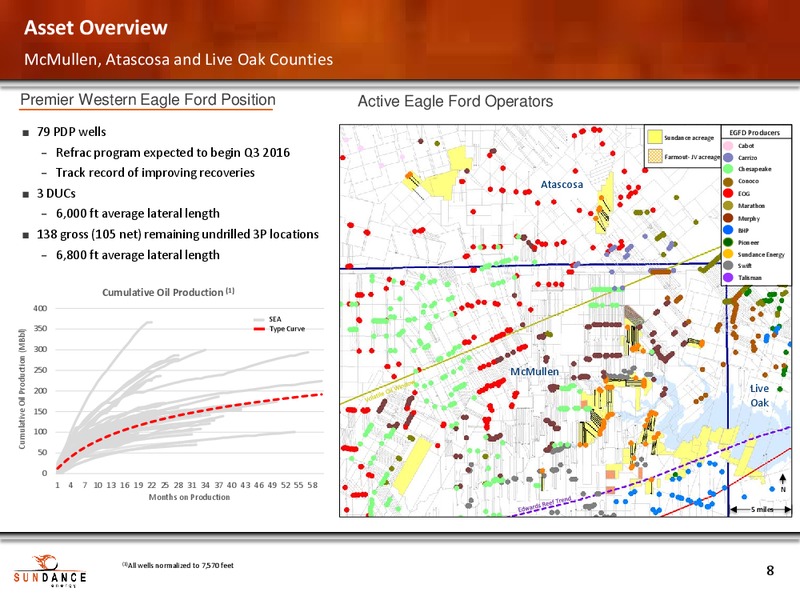Viewport: 800px width, 600px height.
Task: Select the Swift gray legend dot
Action: [x=728, y=266]
